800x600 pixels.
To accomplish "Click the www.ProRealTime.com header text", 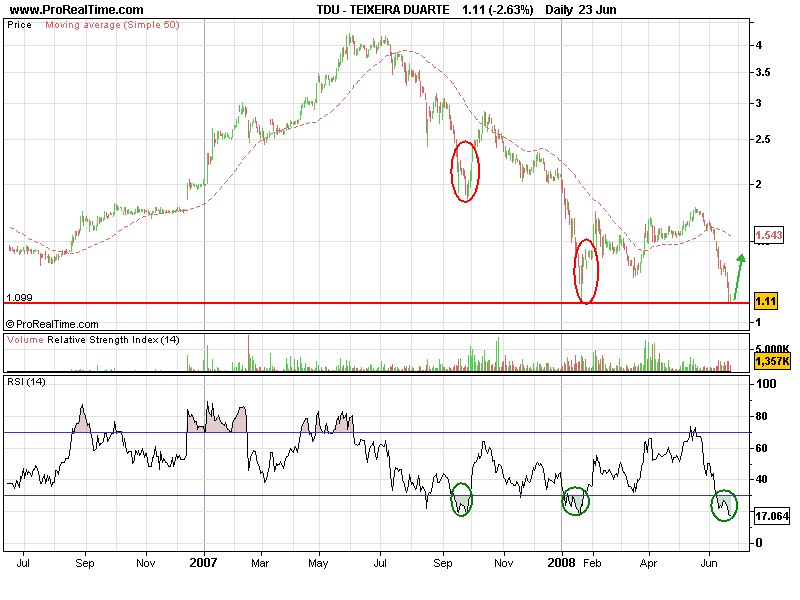I will pyautogui.click(x=77, y=10).
